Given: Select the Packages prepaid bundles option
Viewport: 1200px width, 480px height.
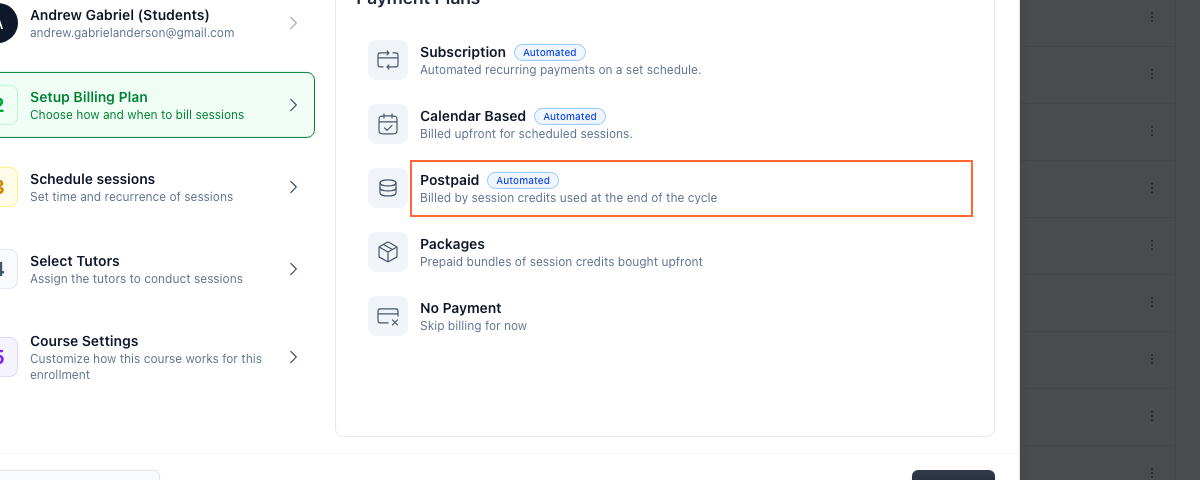Looking at the screenshot, I should coord(670,252).
